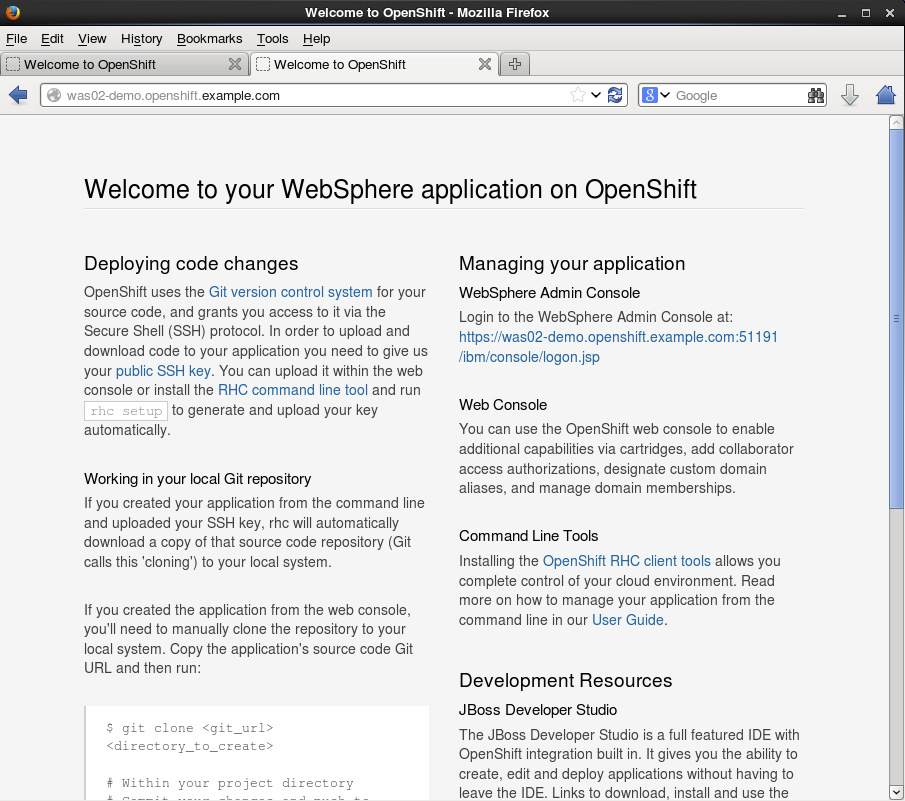
Task: Click the Managing your application heading
Action: pyautogui.click(x=572, y=264)
